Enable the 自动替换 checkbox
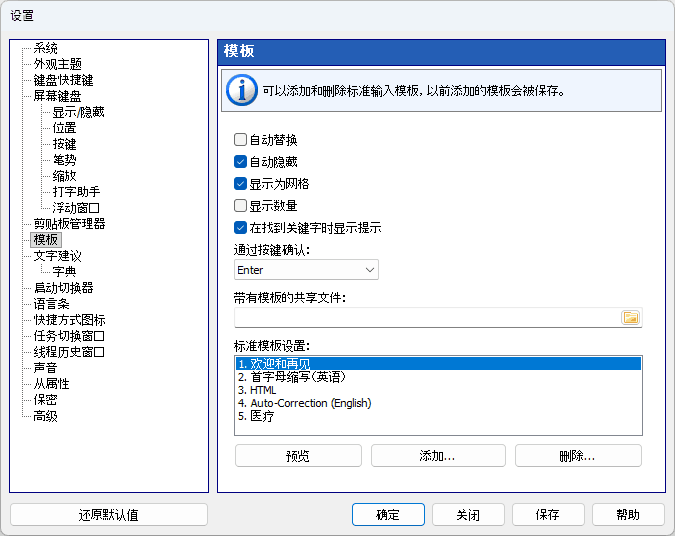Viewport: 675px width, 536px height. coord(240,139)
